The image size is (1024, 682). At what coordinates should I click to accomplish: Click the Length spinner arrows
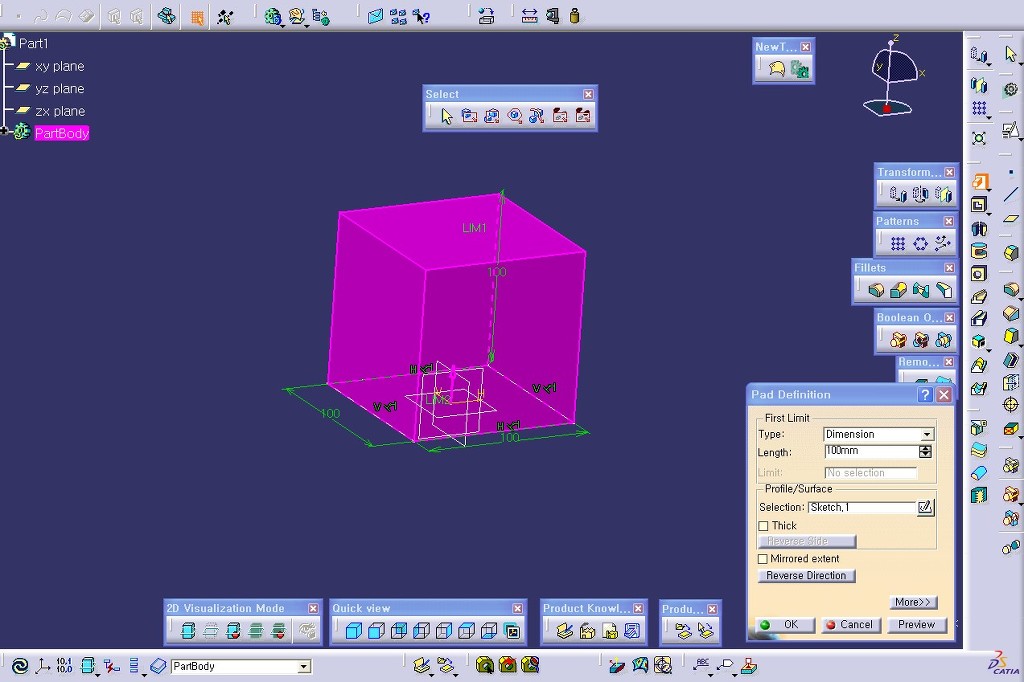[x=925, y=452]
